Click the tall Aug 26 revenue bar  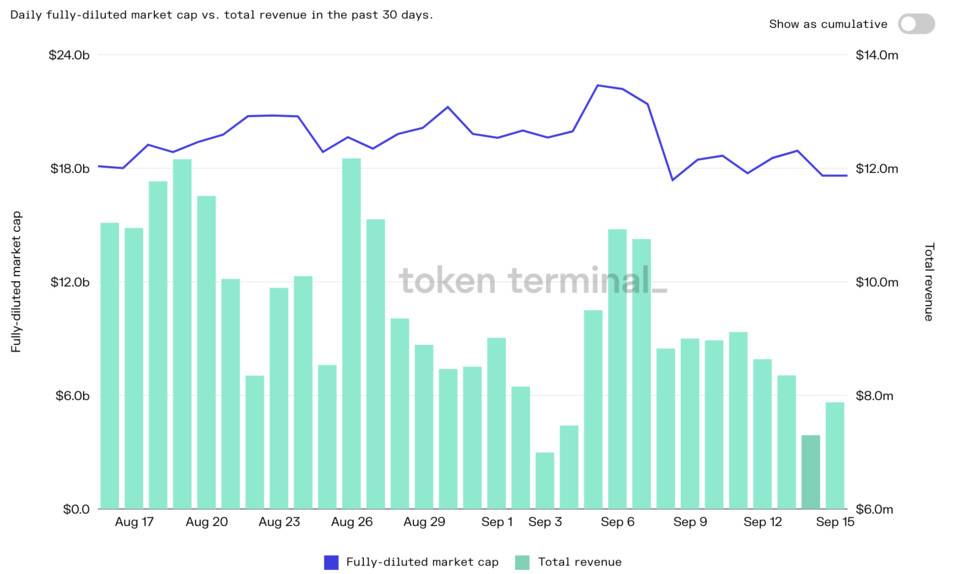point(351,333)
